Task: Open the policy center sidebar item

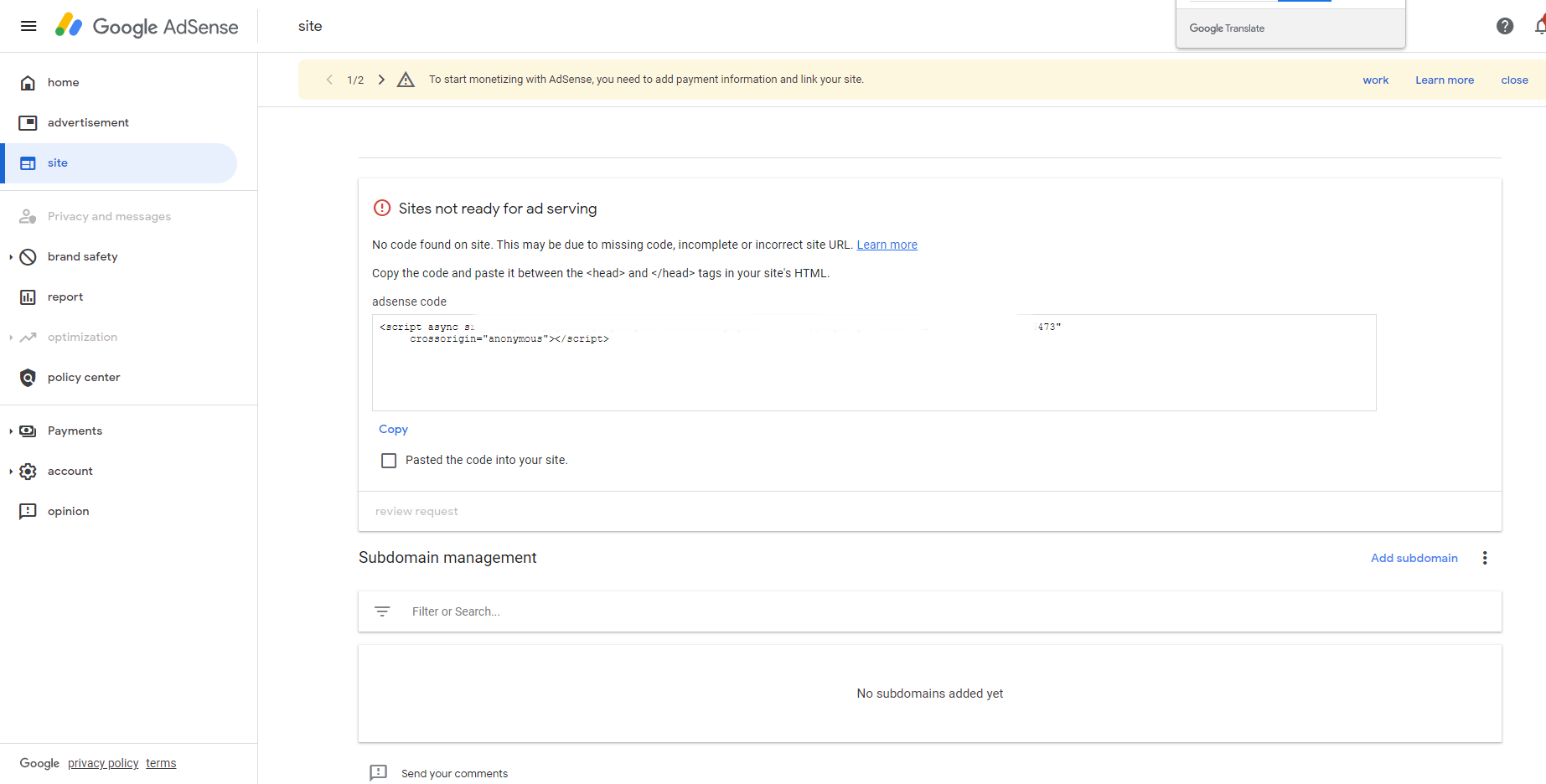Action: pos(119,377)
